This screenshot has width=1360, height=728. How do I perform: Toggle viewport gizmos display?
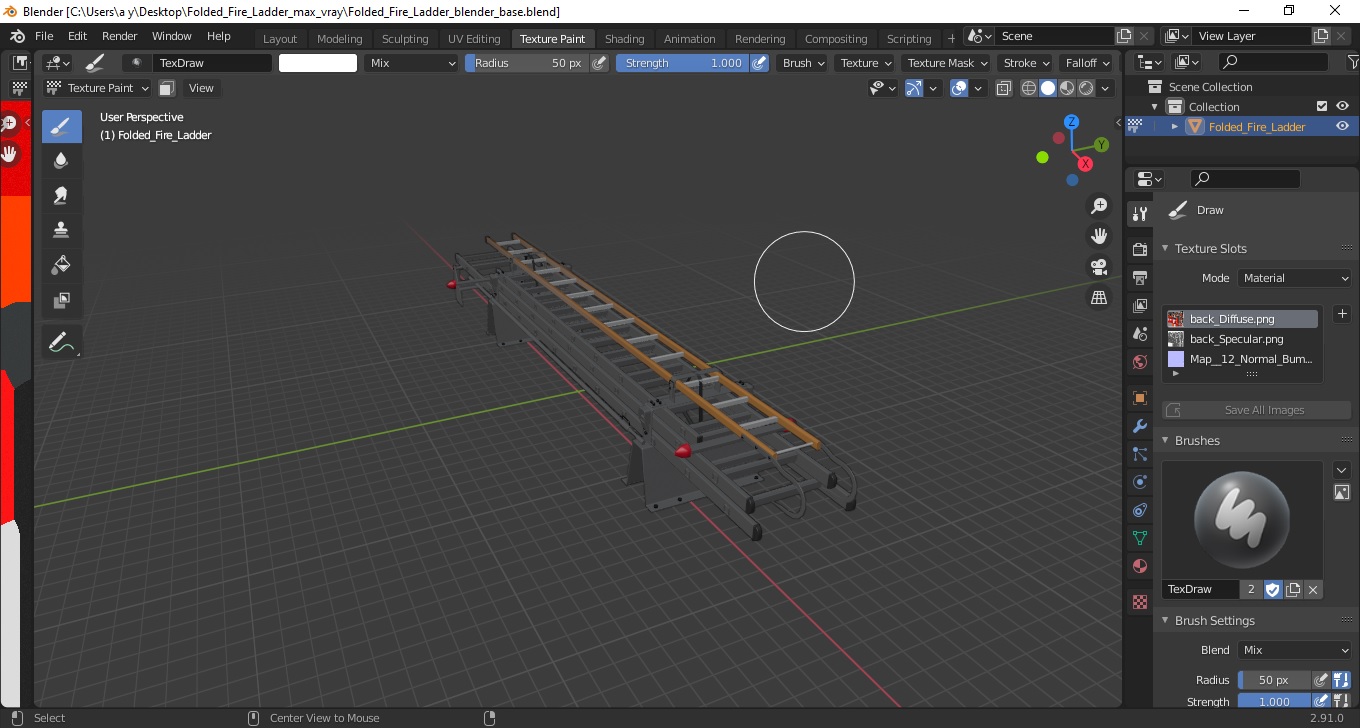coord(914,88)
